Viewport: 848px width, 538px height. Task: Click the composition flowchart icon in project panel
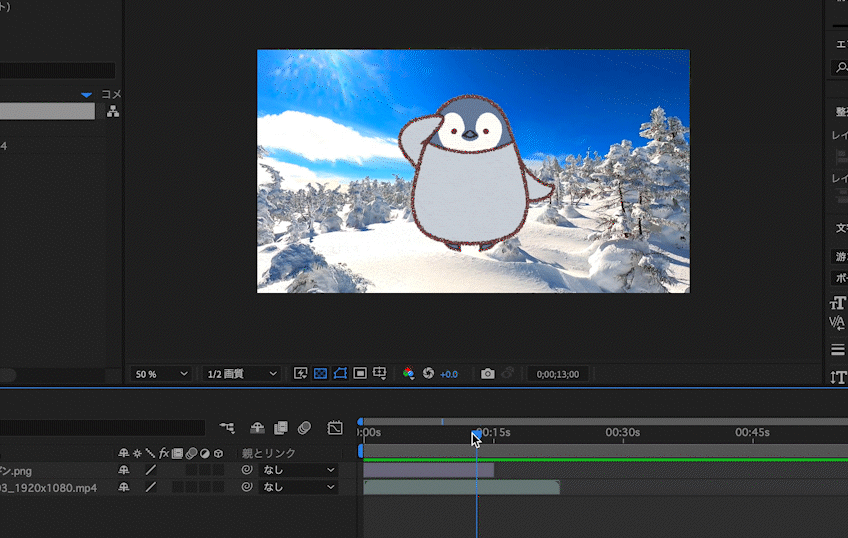tap(113, 111)
